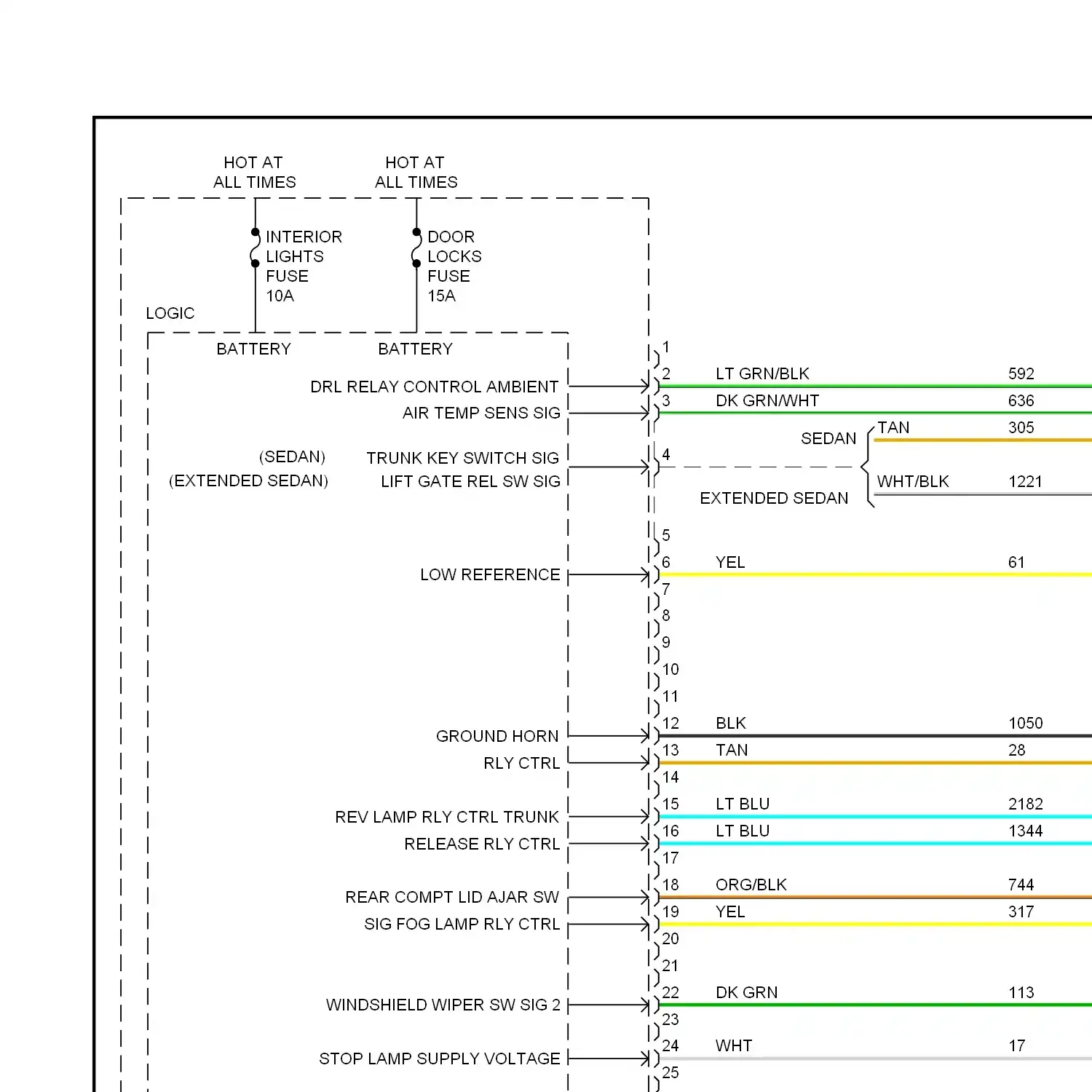The image size is (1092, 1092).
Task: Click connector pin number 10
Action: coord(670,669)
